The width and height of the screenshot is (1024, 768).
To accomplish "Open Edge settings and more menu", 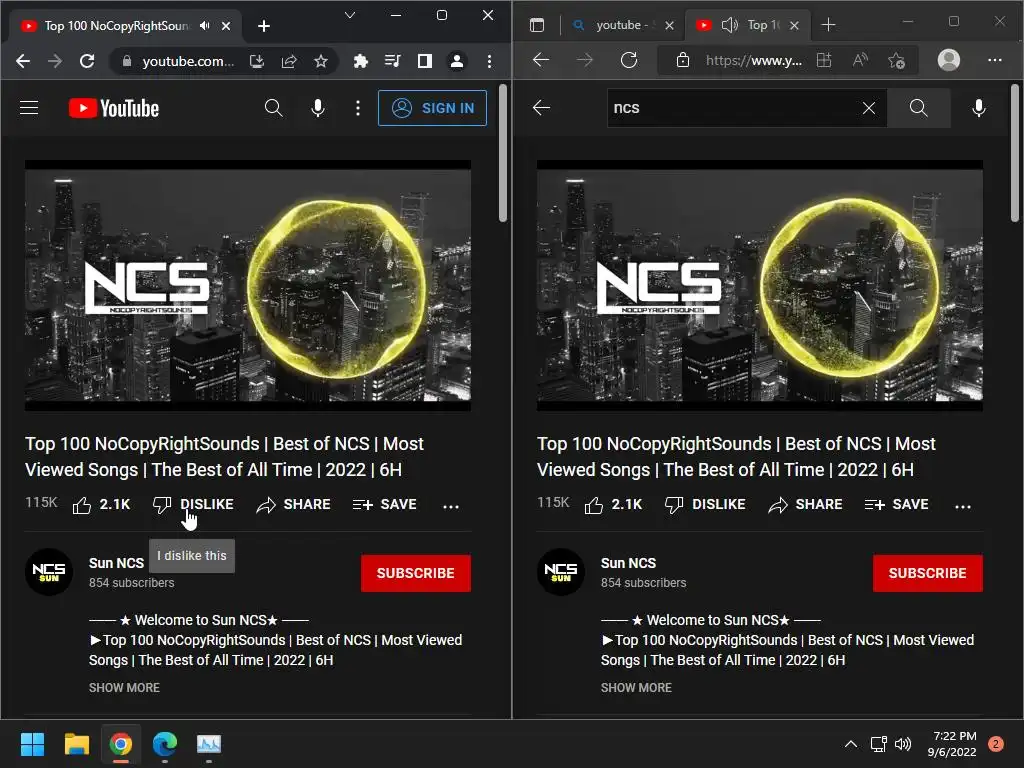I will point(995,60).
